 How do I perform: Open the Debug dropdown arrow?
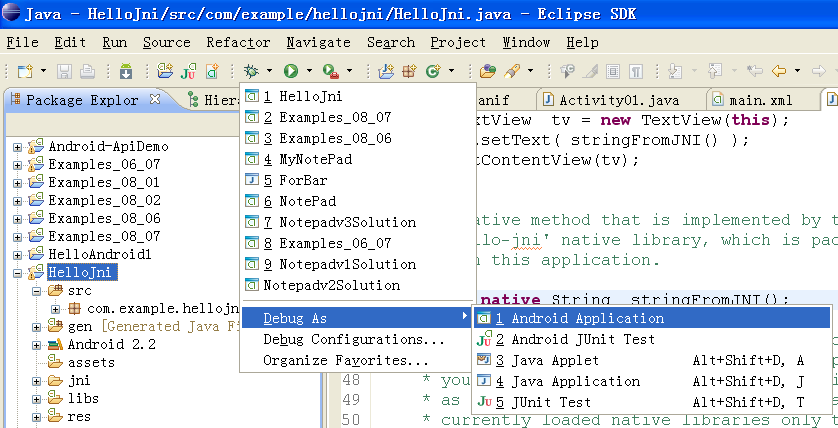269,71
